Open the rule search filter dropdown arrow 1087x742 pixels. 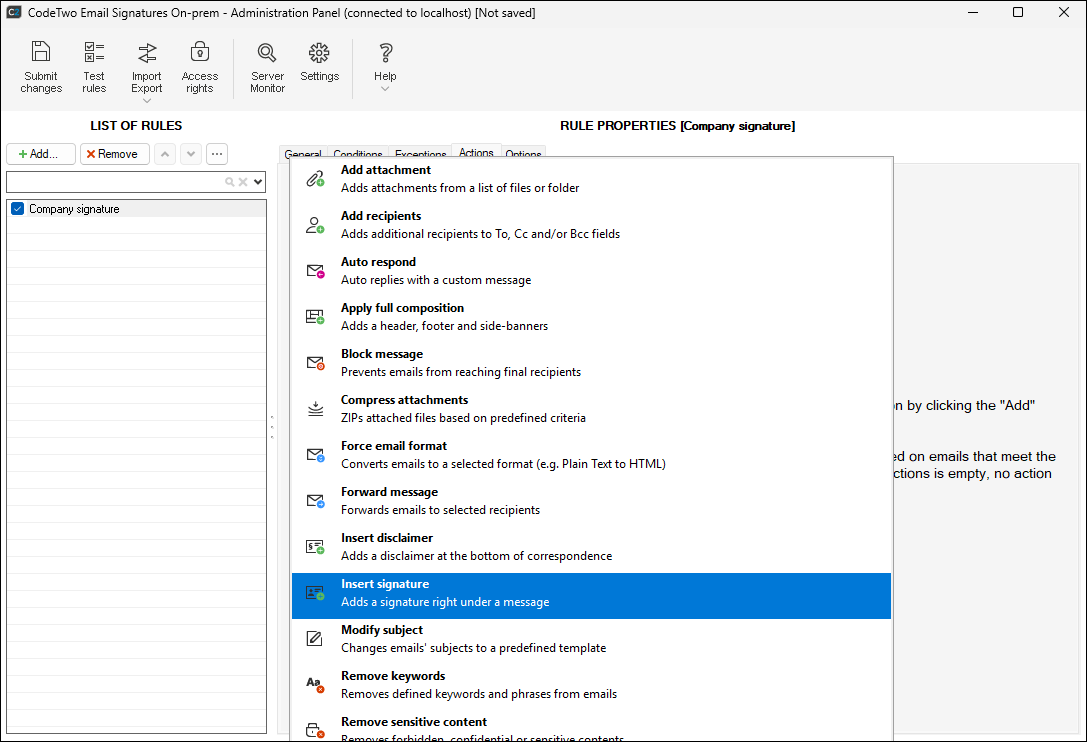point(258,182)
